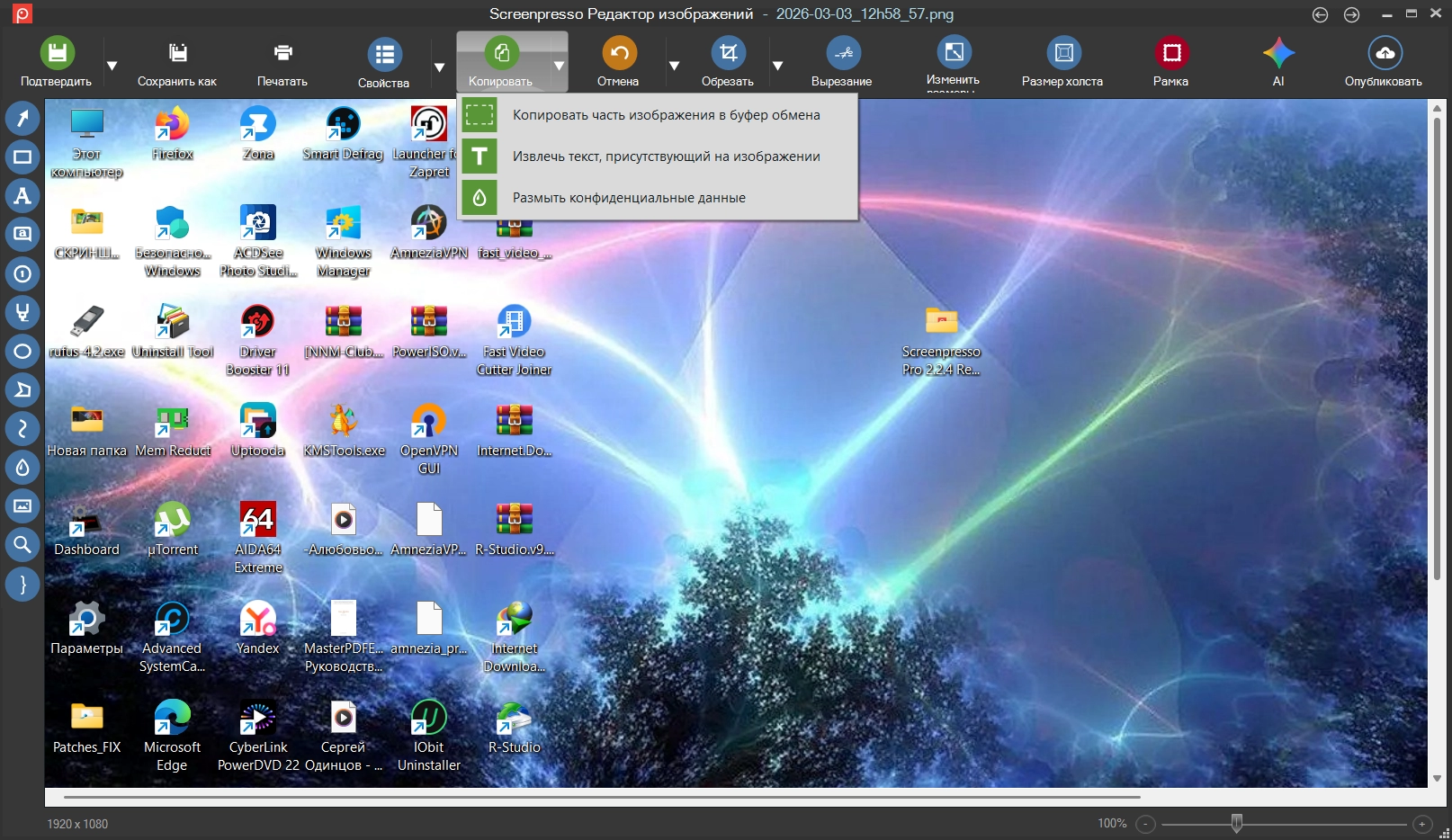The image size is (1452, 840).
Task: Click the left-arrow previous icon in title bar
Action: [x=1320, y=14]
